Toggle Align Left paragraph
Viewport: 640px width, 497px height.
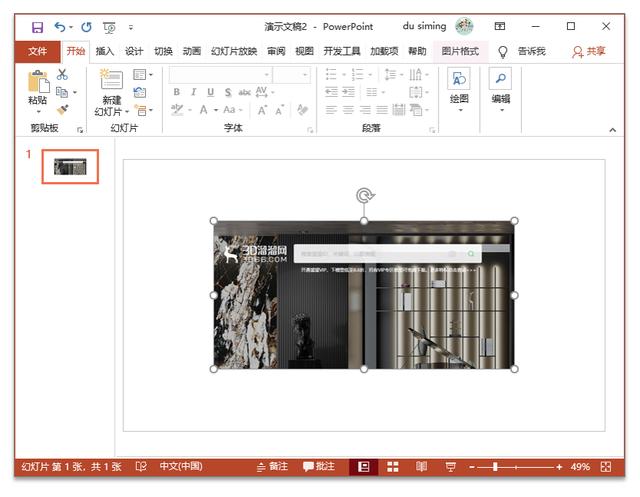(331, 109)
